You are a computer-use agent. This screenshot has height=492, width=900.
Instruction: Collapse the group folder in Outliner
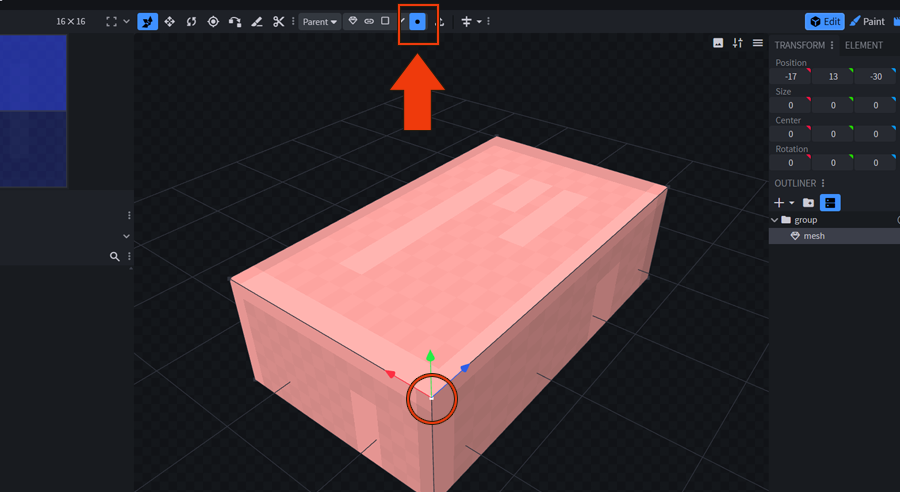pyautogui.click(x=774, y=220)
